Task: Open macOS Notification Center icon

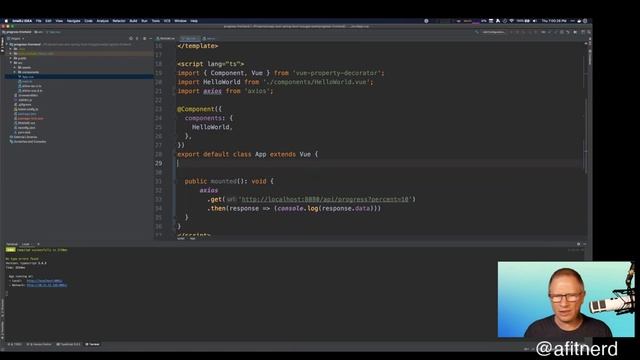Action: [x=585, y=21]
